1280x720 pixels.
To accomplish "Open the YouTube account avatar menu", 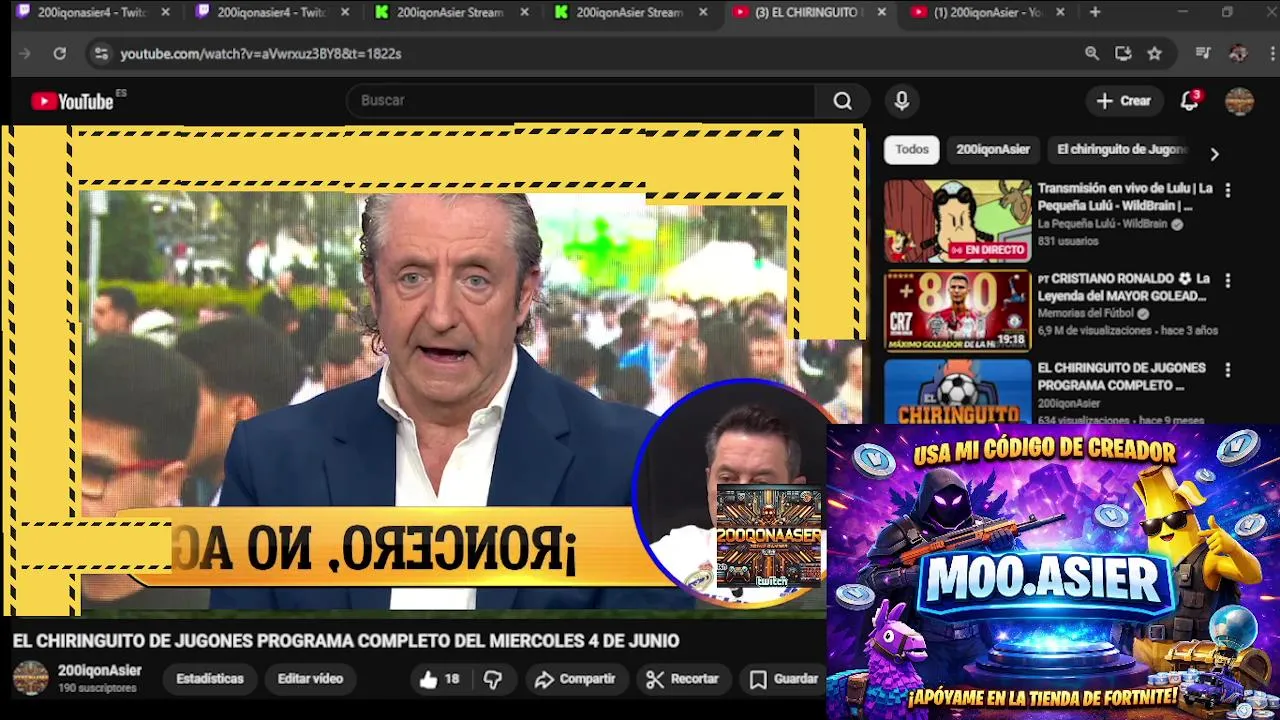I will click(x=1239, y=101).
